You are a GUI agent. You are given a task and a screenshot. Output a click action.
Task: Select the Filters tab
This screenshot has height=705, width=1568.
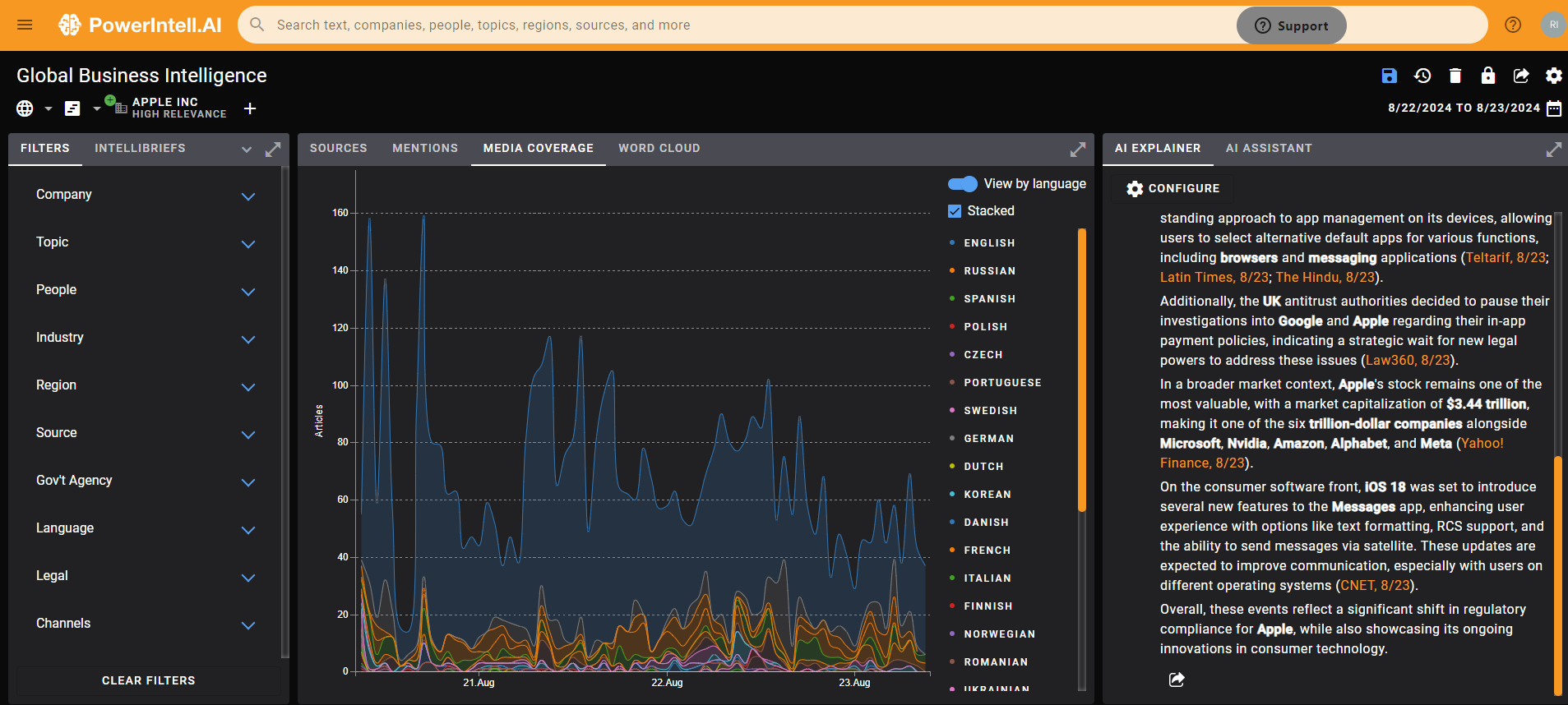pyautogui.click(x=45, y=149)
